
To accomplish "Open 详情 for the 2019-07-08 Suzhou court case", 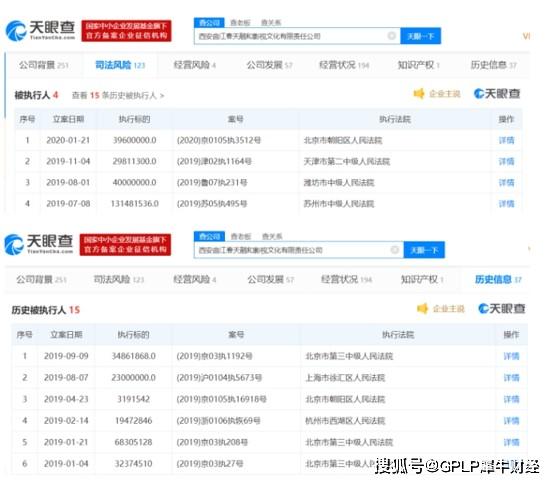I will [x=506, y=204].
